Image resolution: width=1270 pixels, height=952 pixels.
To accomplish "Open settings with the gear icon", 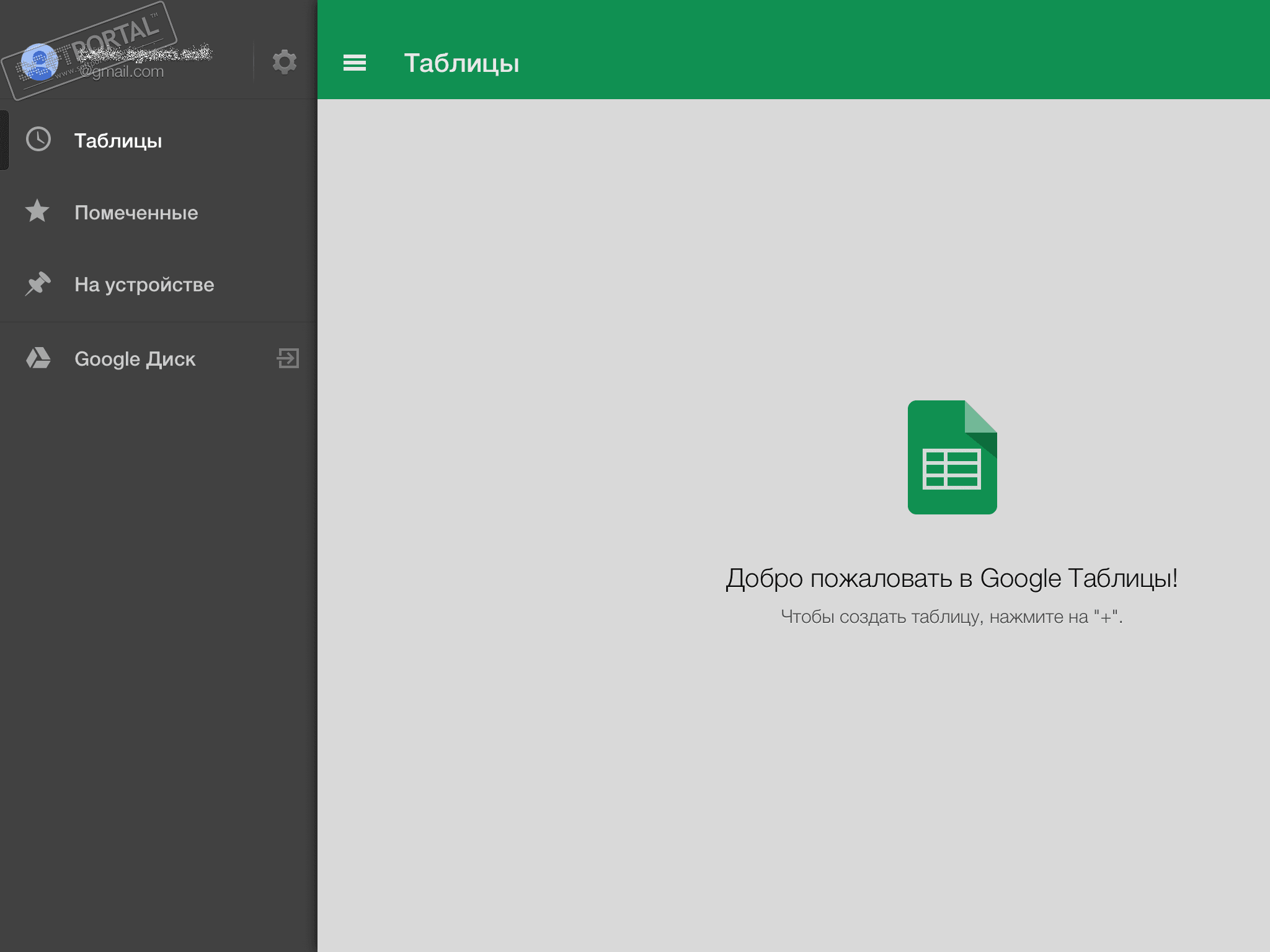I will click(284, 62).
